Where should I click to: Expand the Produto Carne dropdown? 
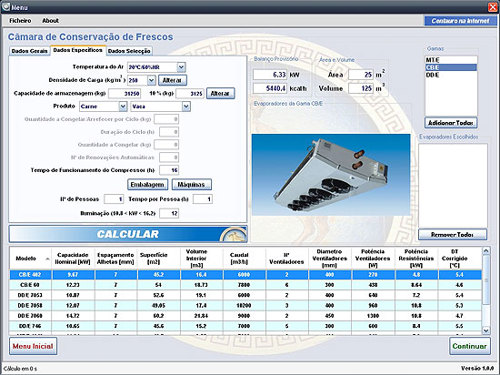pyautogui.click(x=123, y=106)
